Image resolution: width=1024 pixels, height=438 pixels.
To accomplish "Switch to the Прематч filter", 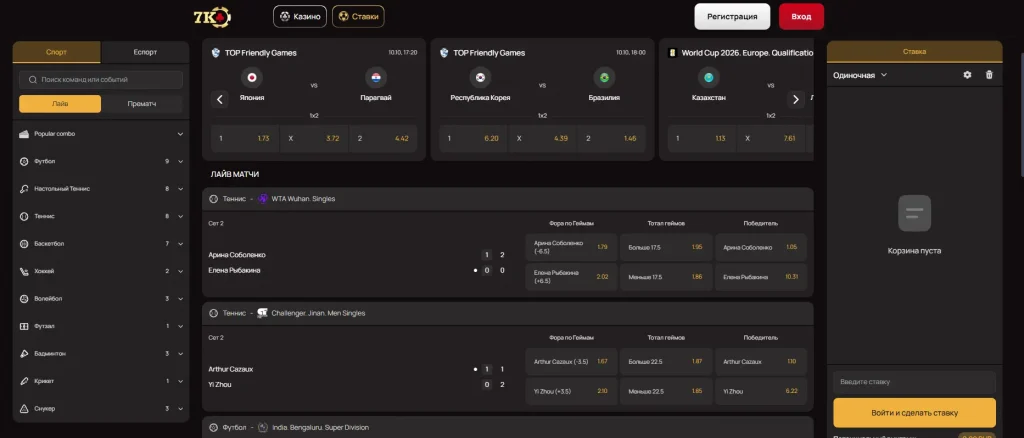I will coord(142,104).
